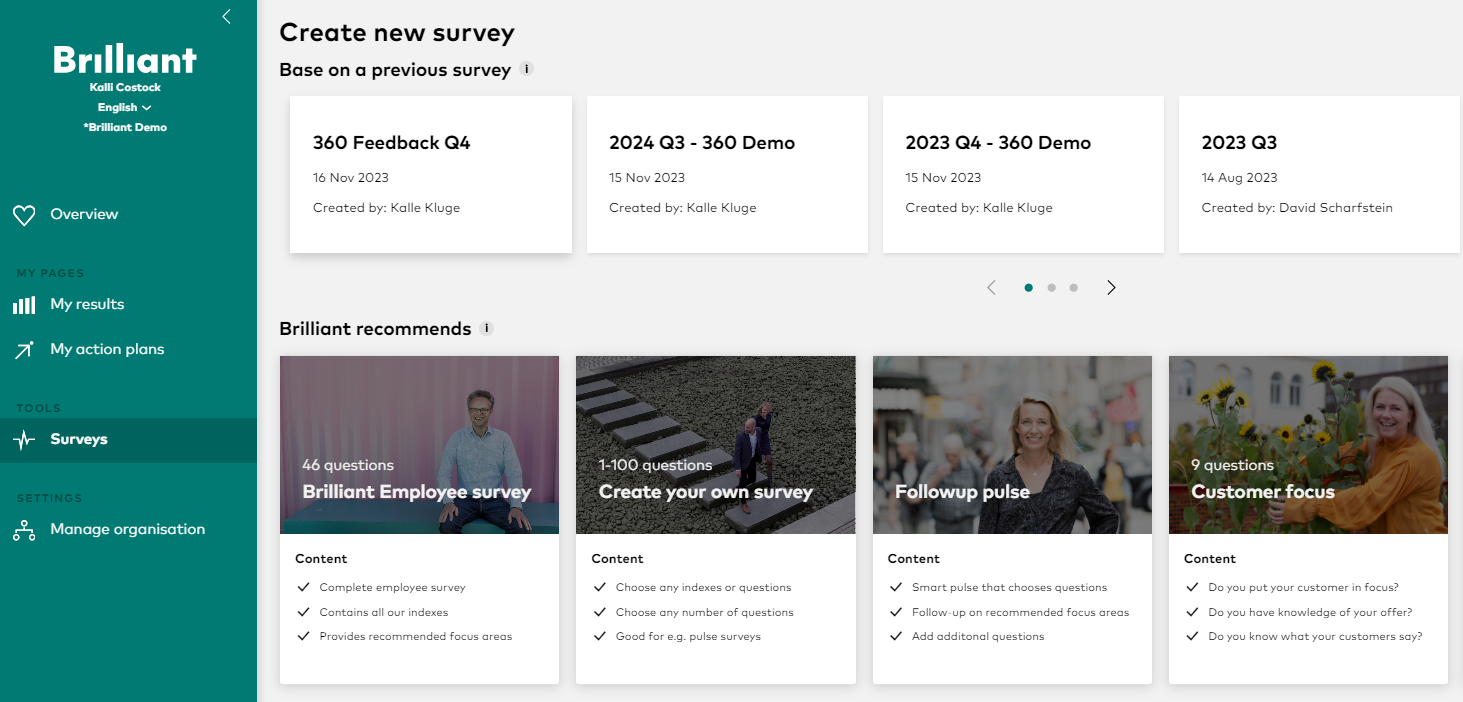The width and height of the screenshot is (1463, 702).
Task: Go to next page of previous surveys
Action: tap(1111, 287)
